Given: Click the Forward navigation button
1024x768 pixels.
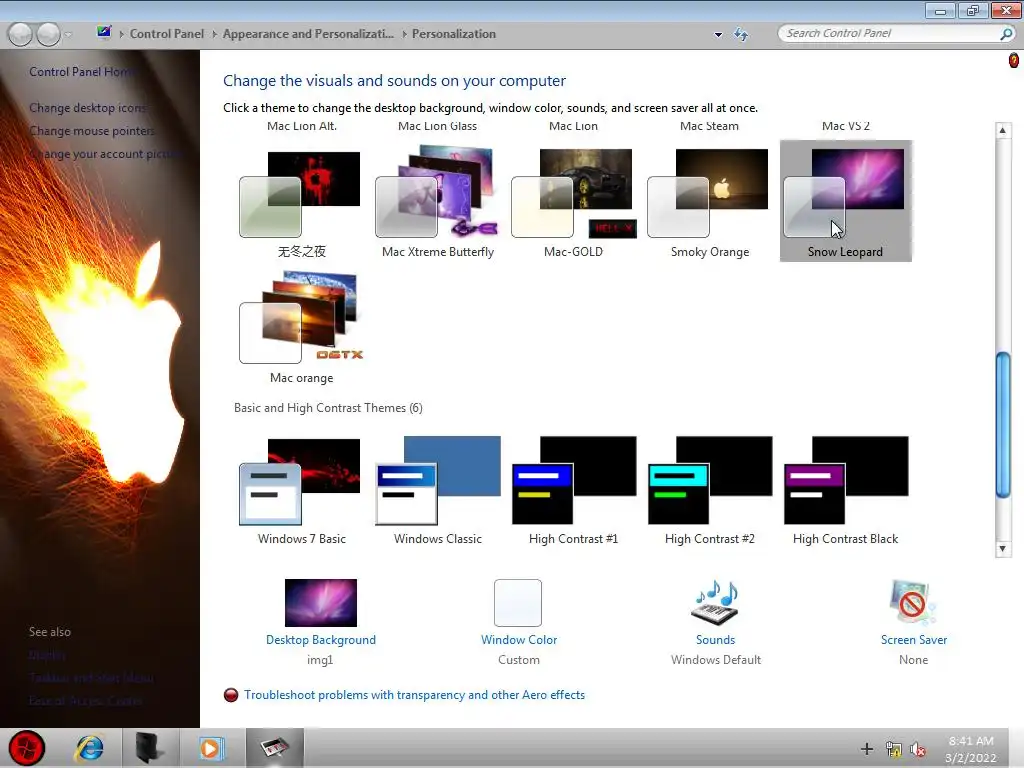Looking at the screenshot, I should [x=48, y=34].
